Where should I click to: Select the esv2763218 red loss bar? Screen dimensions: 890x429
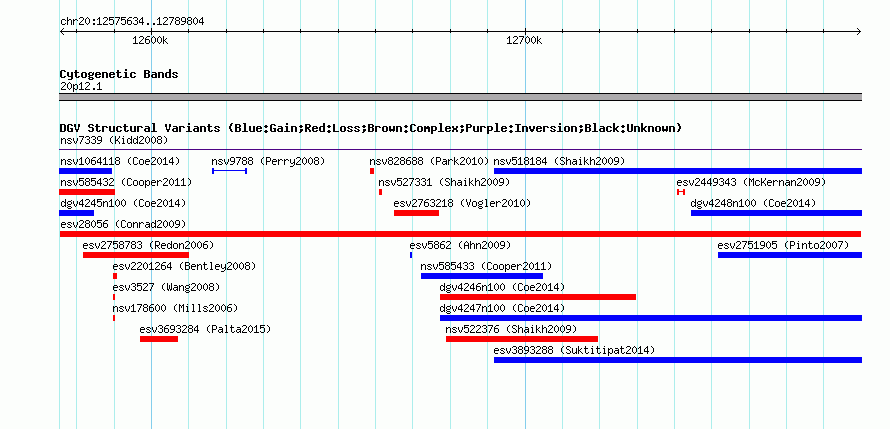[x=417, y=213]
